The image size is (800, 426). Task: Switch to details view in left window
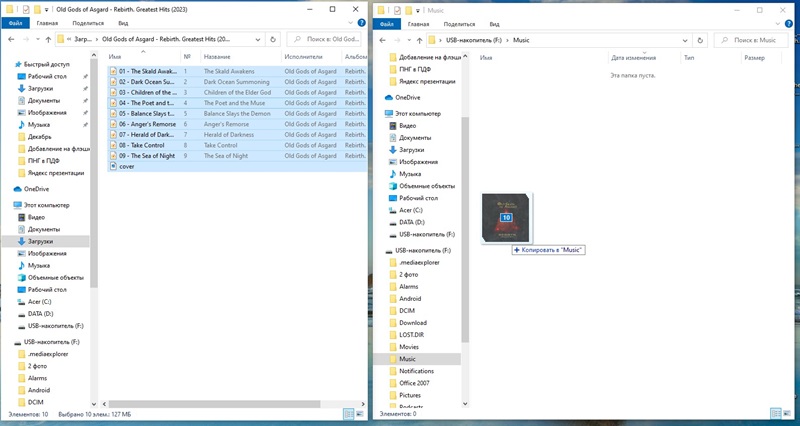coord(348,414)
